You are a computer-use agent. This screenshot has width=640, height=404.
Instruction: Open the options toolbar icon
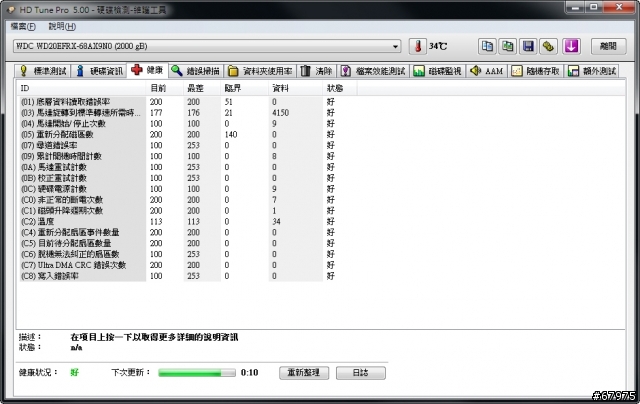[548, 46]
